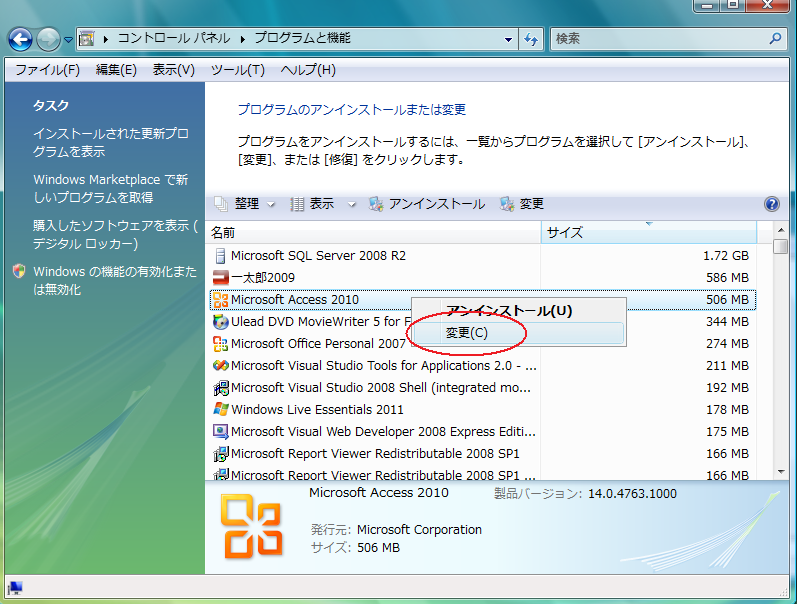Screen dimensions: 797x604
Task: Open Windows Marketplace new programs link
Action: (111, 188)
